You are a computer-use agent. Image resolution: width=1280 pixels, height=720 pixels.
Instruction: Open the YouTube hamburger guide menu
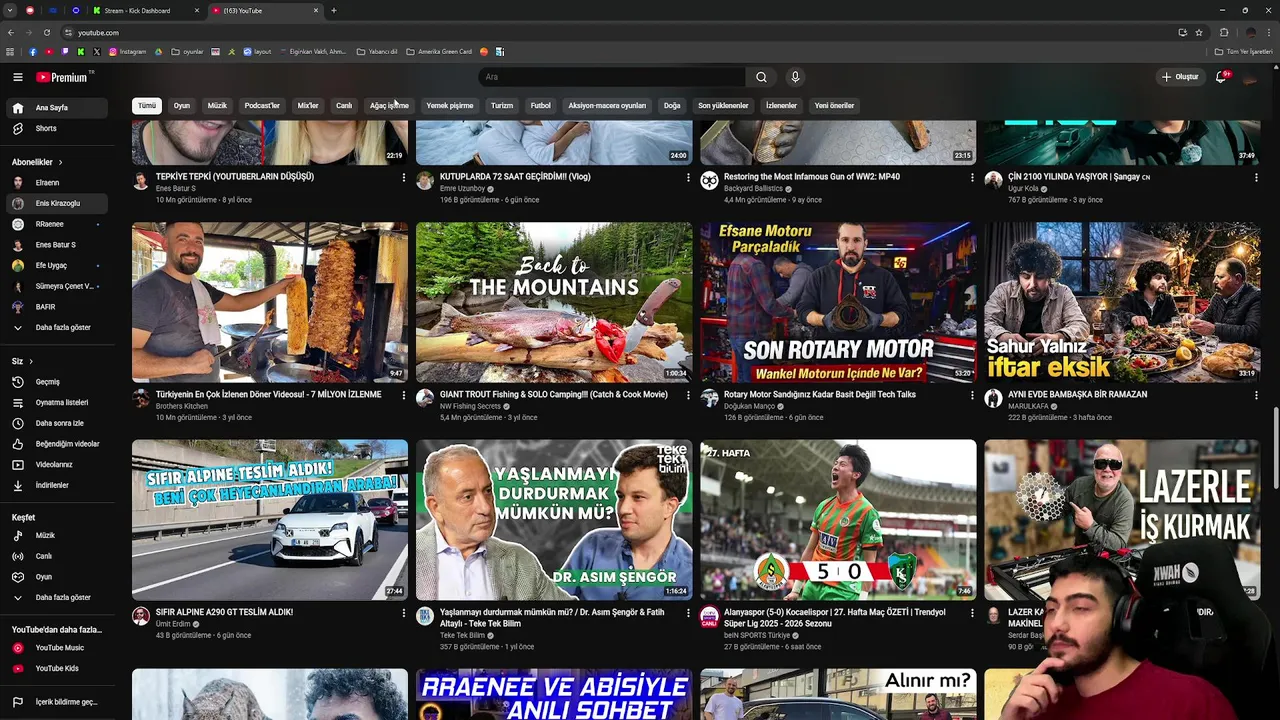[17, 77]
